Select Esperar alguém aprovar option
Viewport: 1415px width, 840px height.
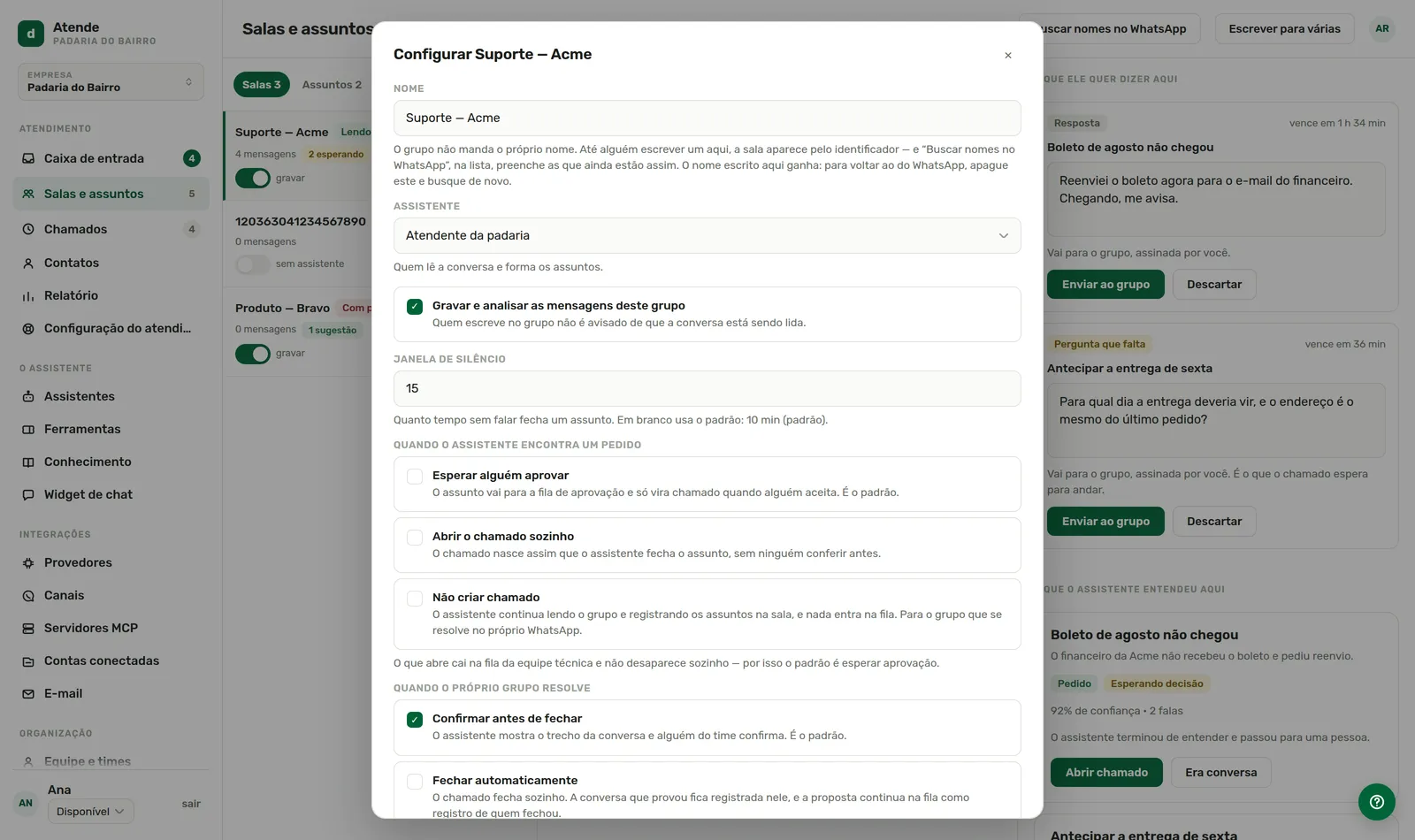(x=415, y=476)
